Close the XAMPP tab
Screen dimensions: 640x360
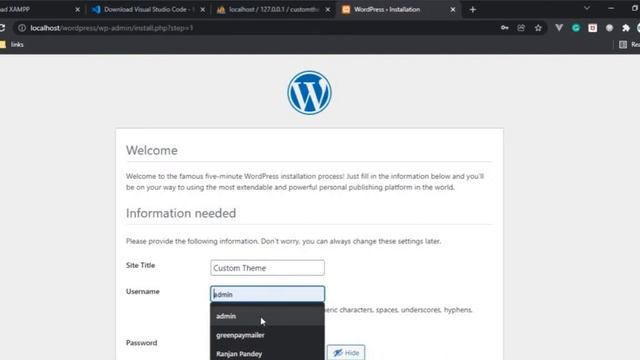[78, 9]
